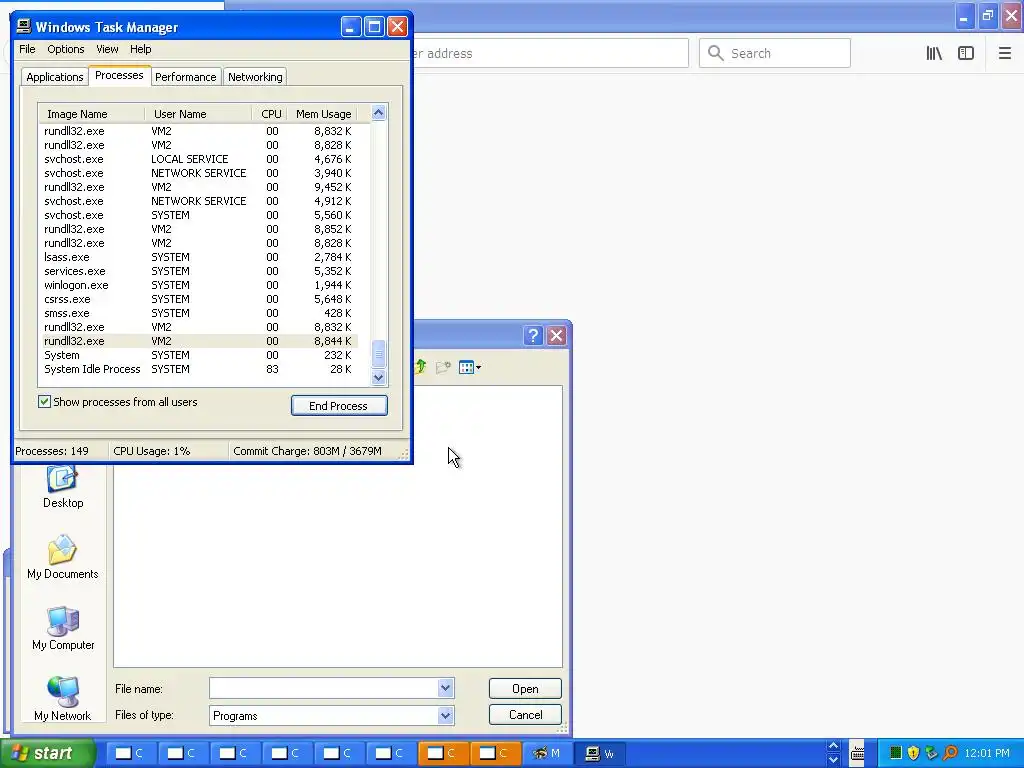Toggle the Firefox sidebars icon
The width and height of the screenshot is (1024, 768).
pyautogui.click(x=966, y=54)
